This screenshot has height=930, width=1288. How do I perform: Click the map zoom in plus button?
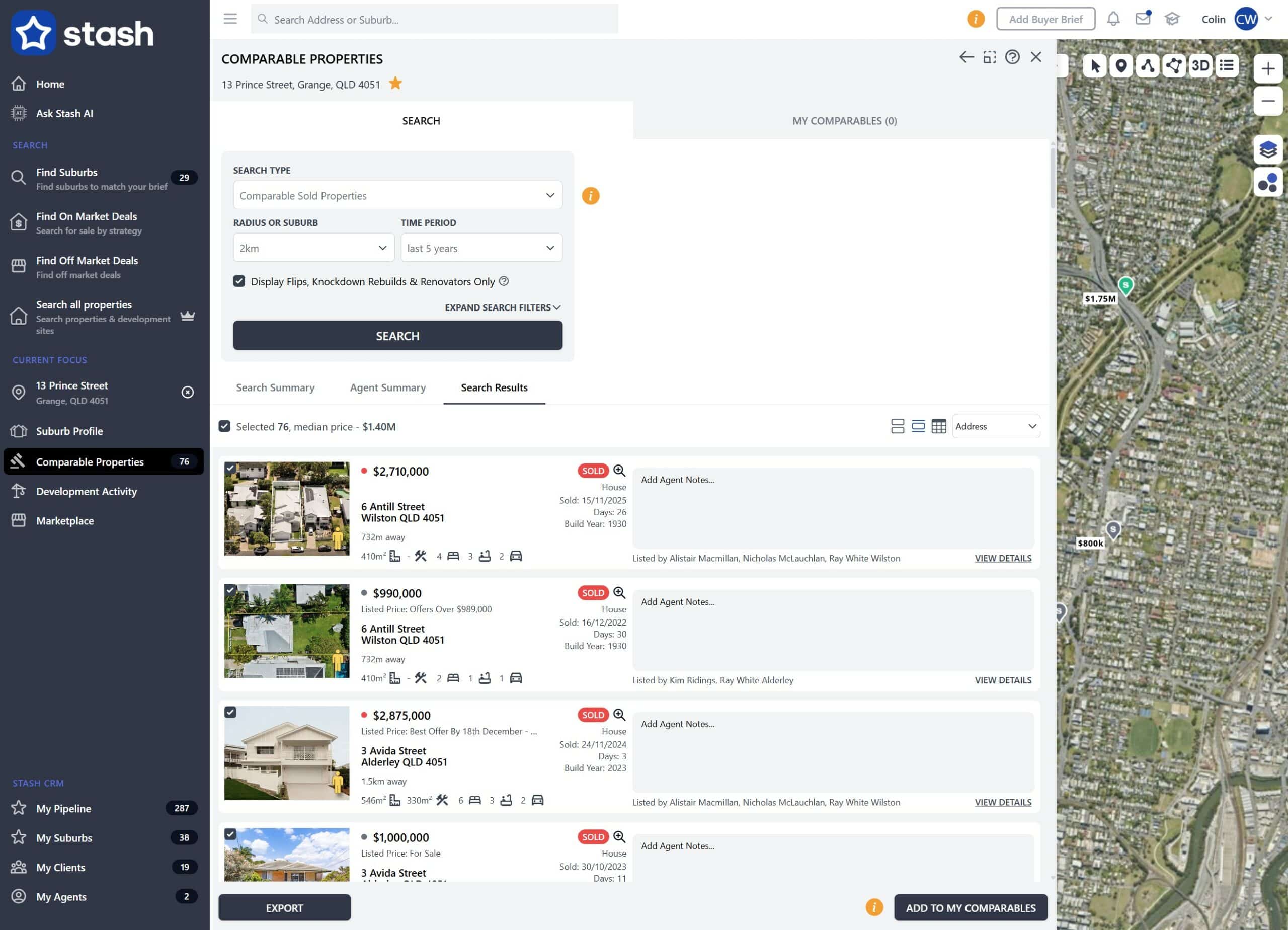[x=1267, y=69]
